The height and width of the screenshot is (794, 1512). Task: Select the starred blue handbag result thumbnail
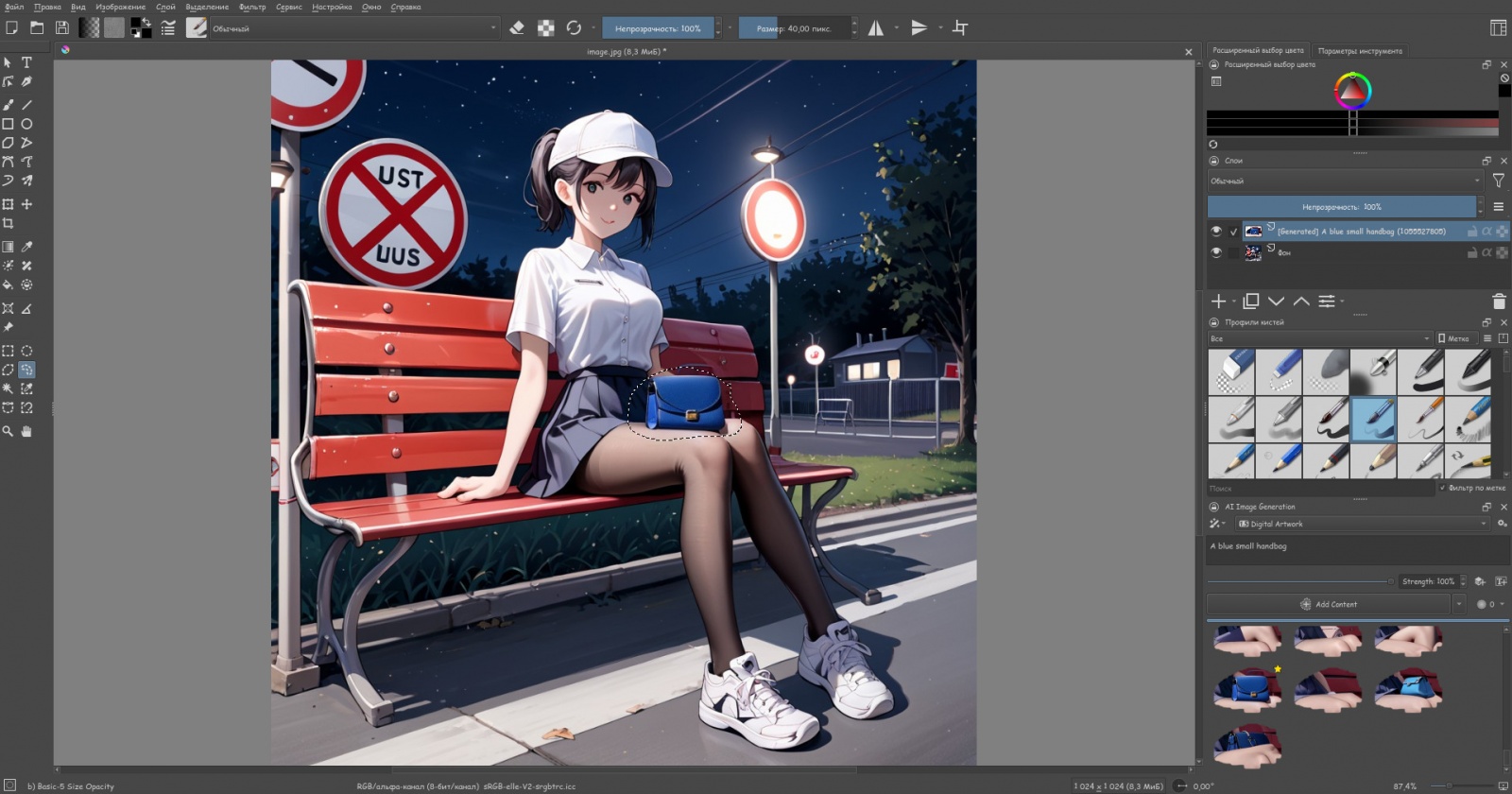pyautogui.click(x=1247, y=689)
